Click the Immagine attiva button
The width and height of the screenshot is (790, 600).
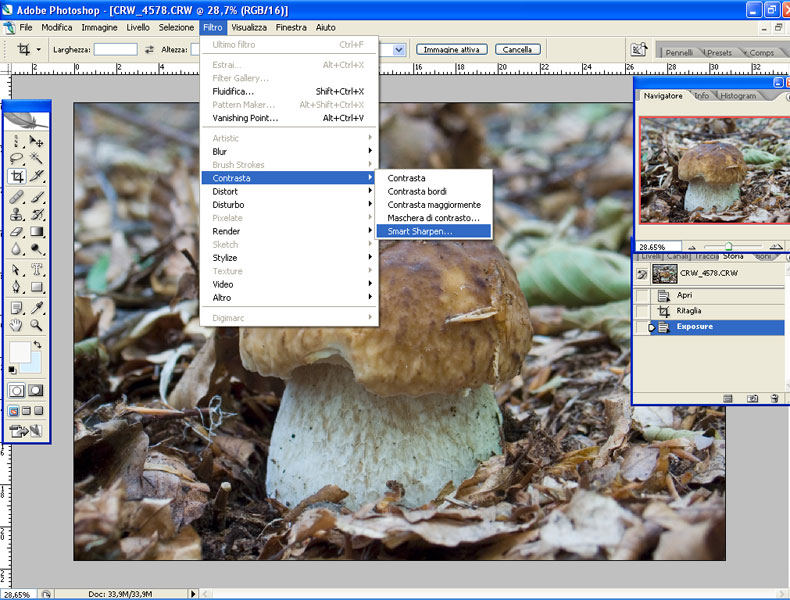click(x=452, y=49)
